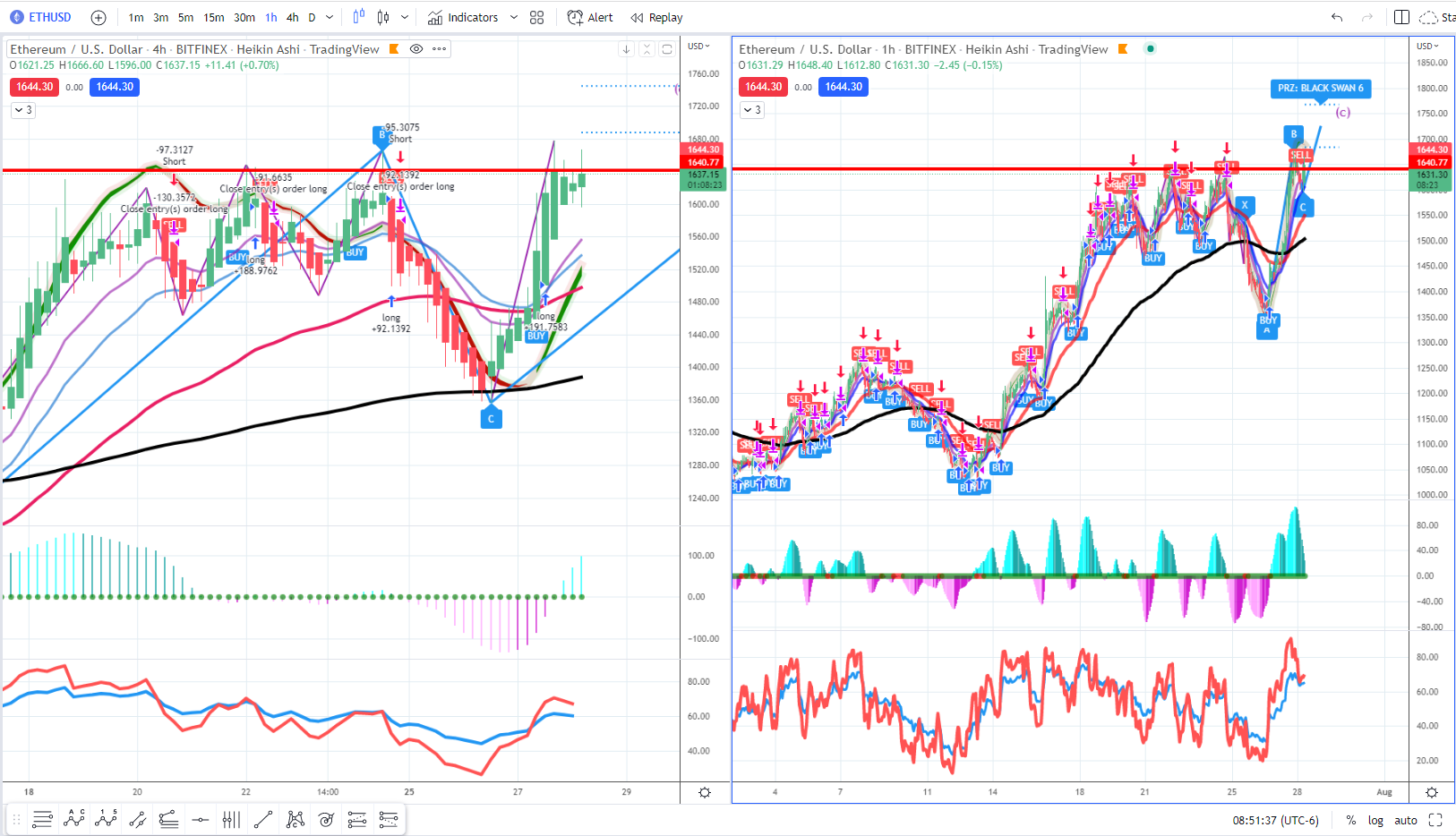The image size is (1456, 836).
Task: Select the Fib Wedge tool at toolbar end
Action: point(389,819)
